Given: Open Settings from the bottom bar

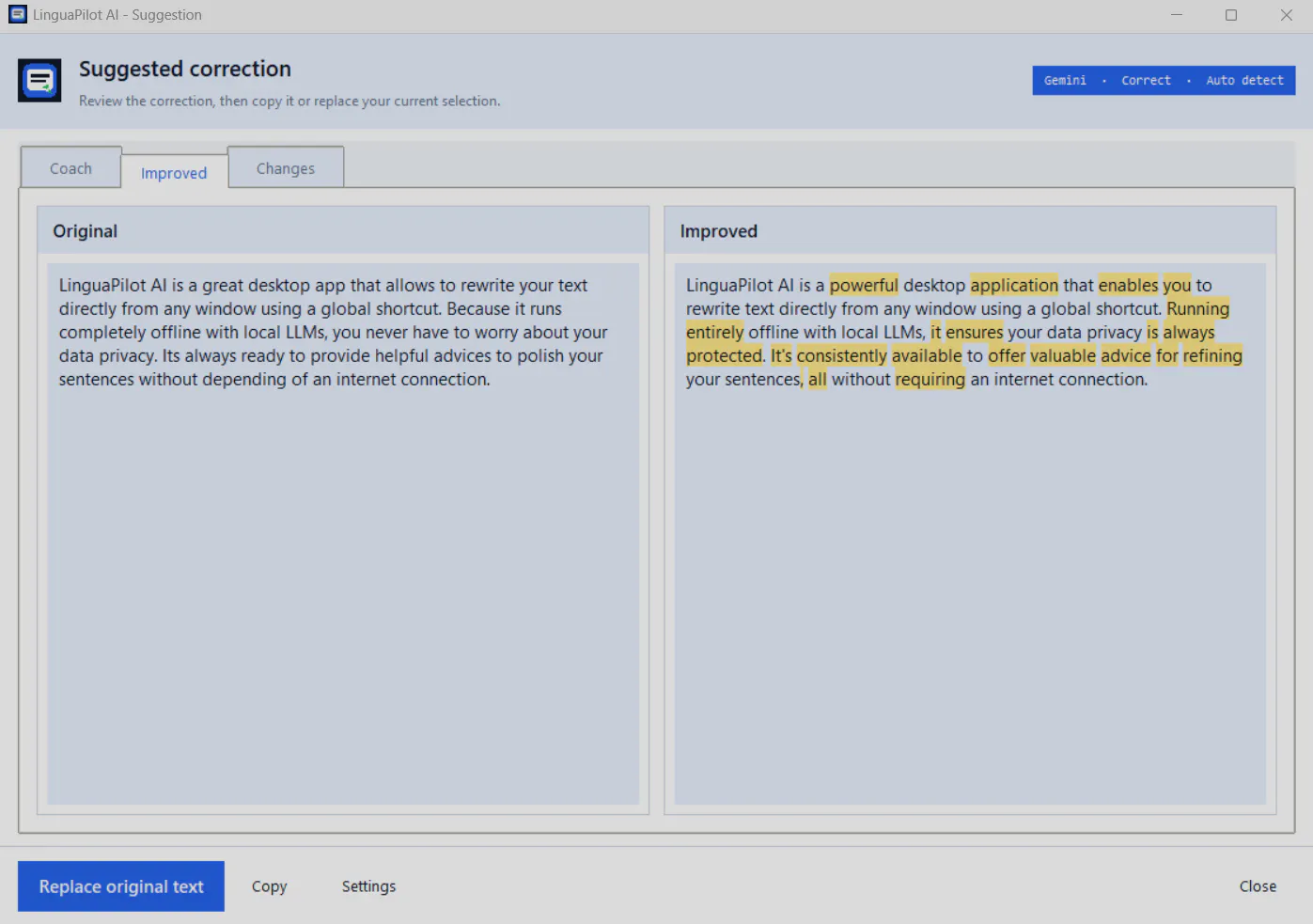Looking at the screenshot, I should pos(368,886).
